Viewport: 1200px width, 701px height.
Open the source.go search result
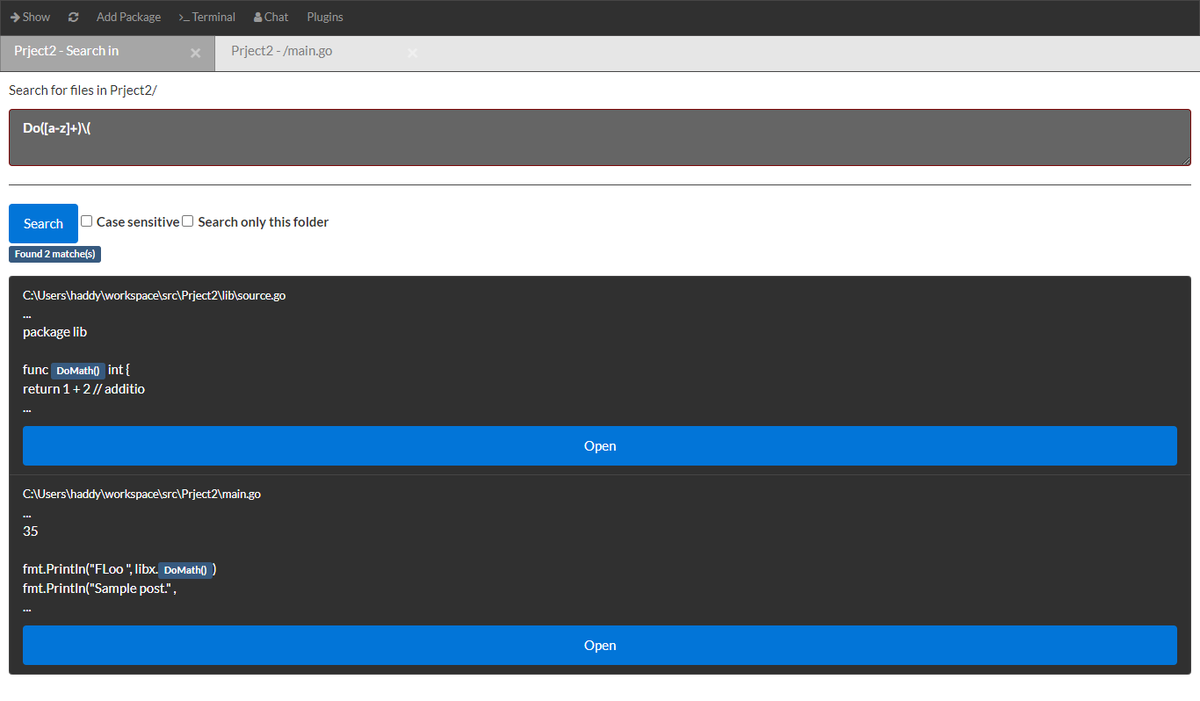(x=600, y=446)
